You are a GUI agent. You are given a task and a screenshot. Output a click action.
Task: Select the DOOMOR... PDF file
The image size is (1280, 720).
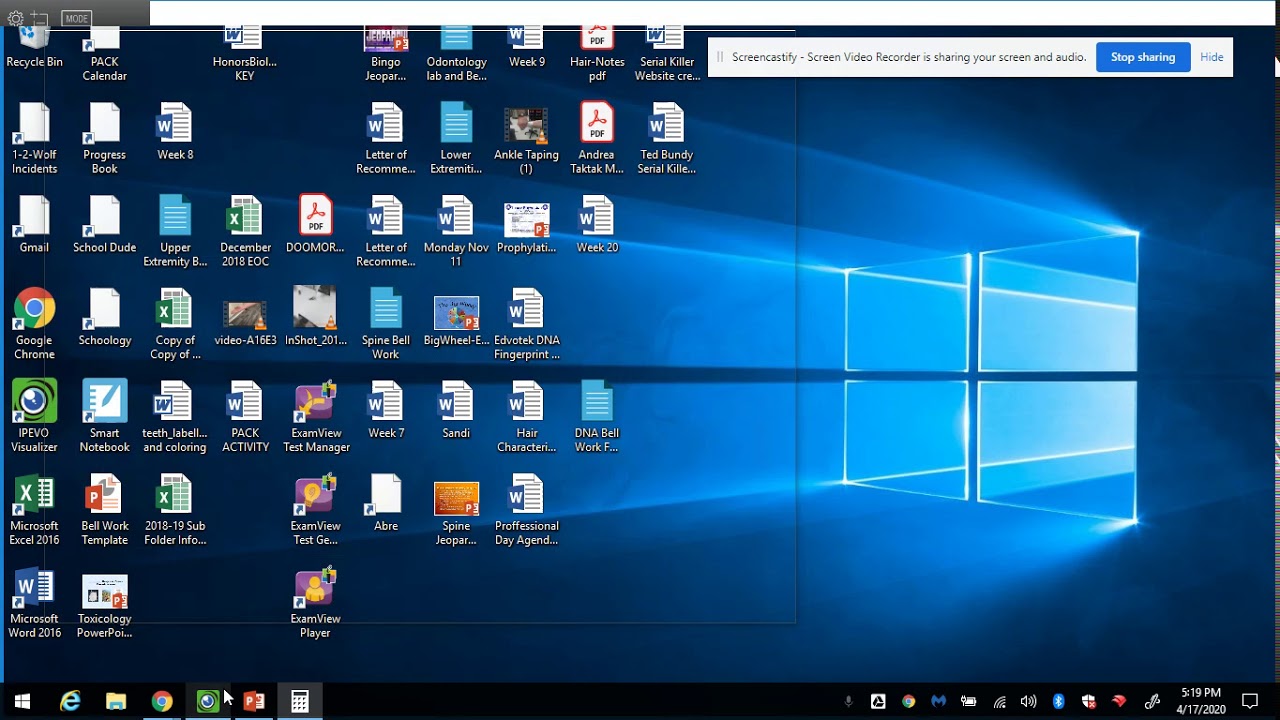coord(315,225)
